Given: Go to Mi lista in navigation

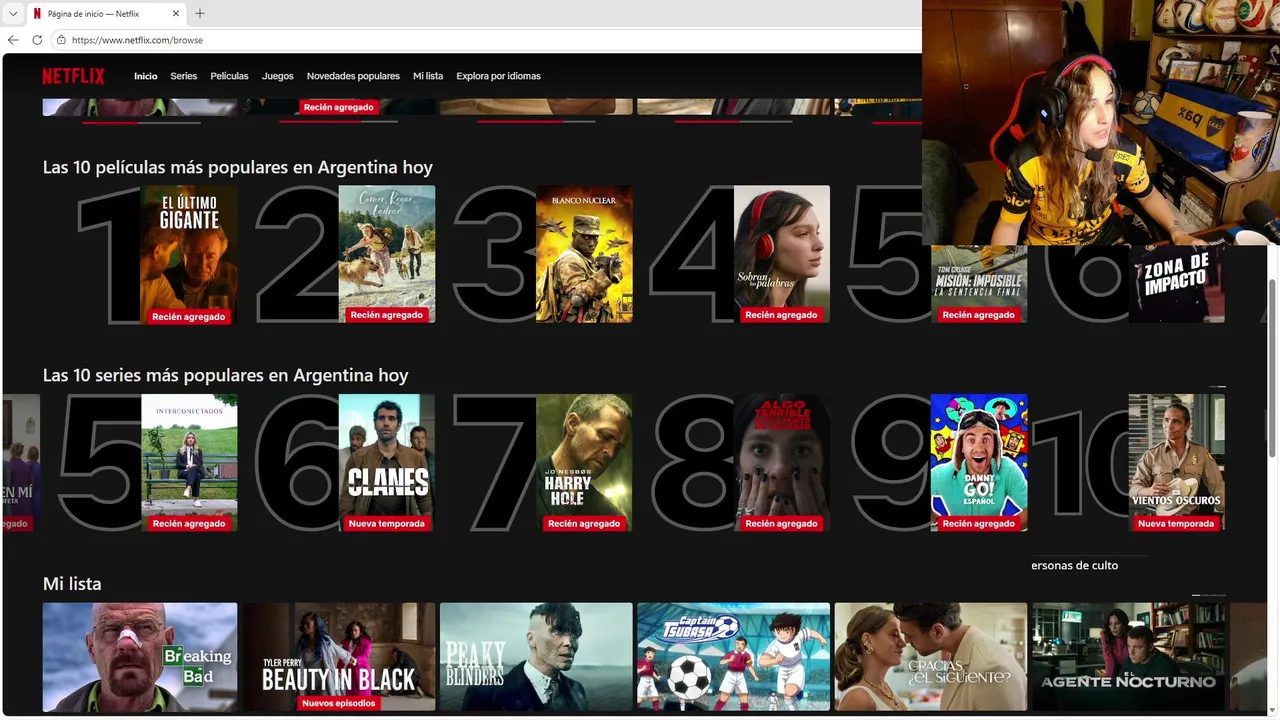Looking at the screenshot, I should [x=428, y=76].
